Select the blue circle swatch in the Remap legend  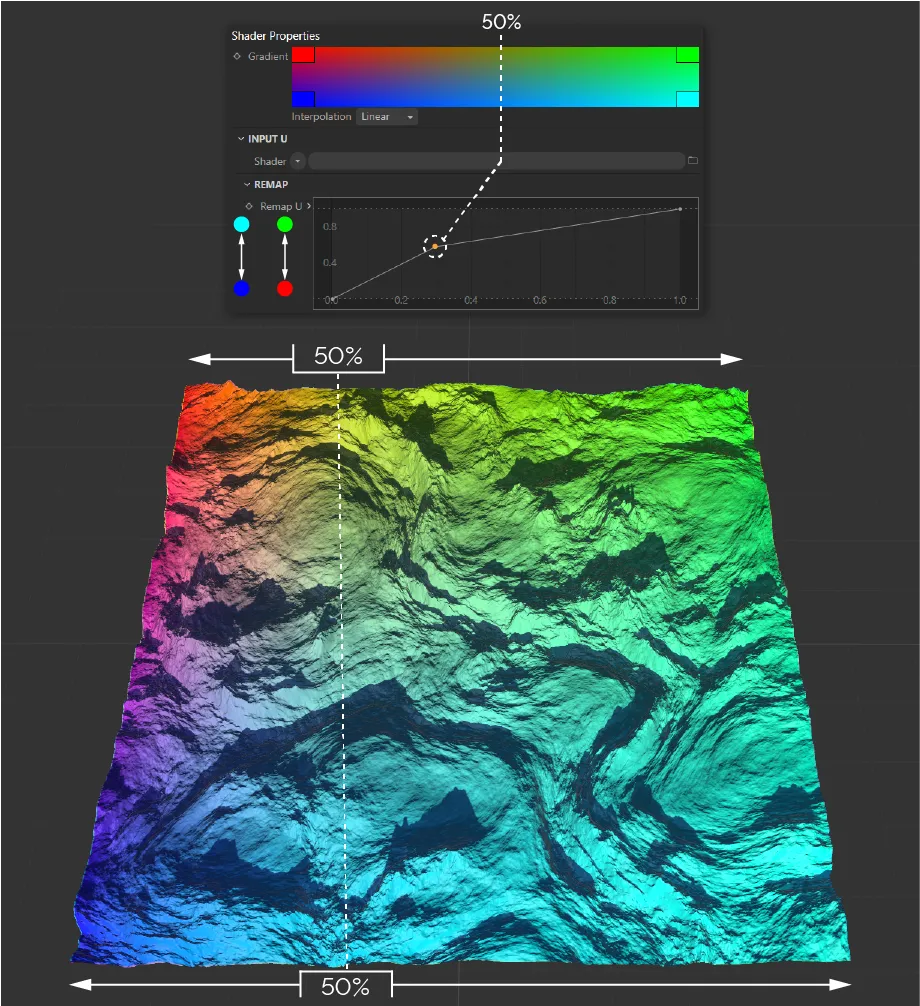tap(241, 288)
